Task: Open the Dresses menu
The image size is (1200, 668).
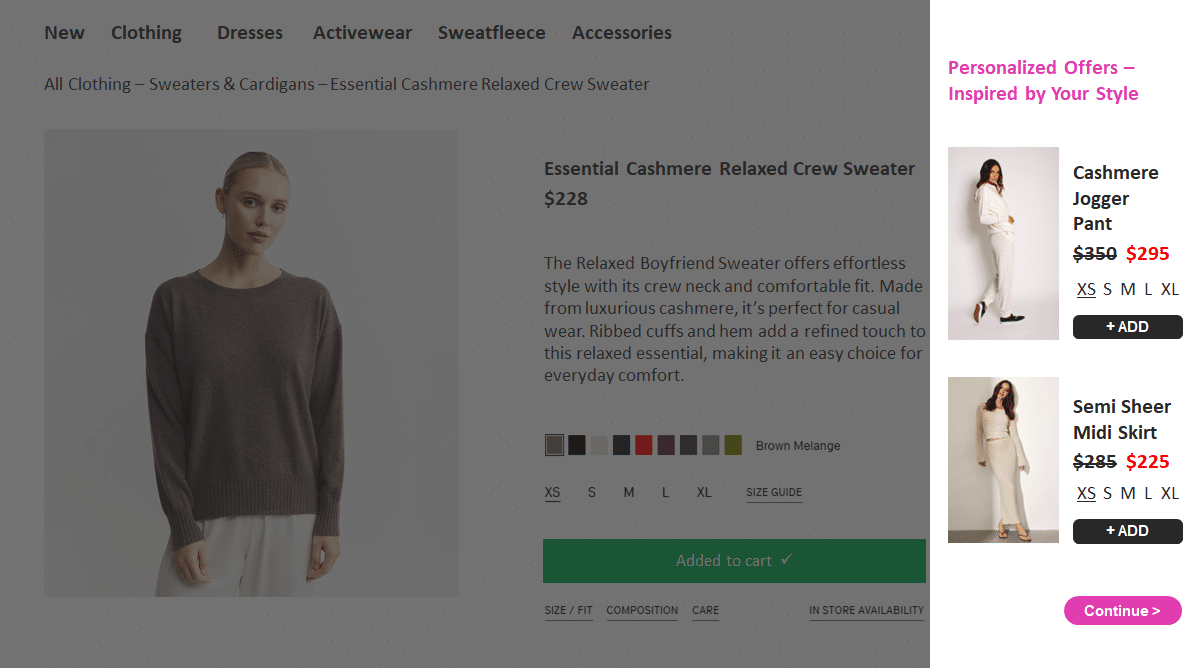Action: (x=250, y=32)
